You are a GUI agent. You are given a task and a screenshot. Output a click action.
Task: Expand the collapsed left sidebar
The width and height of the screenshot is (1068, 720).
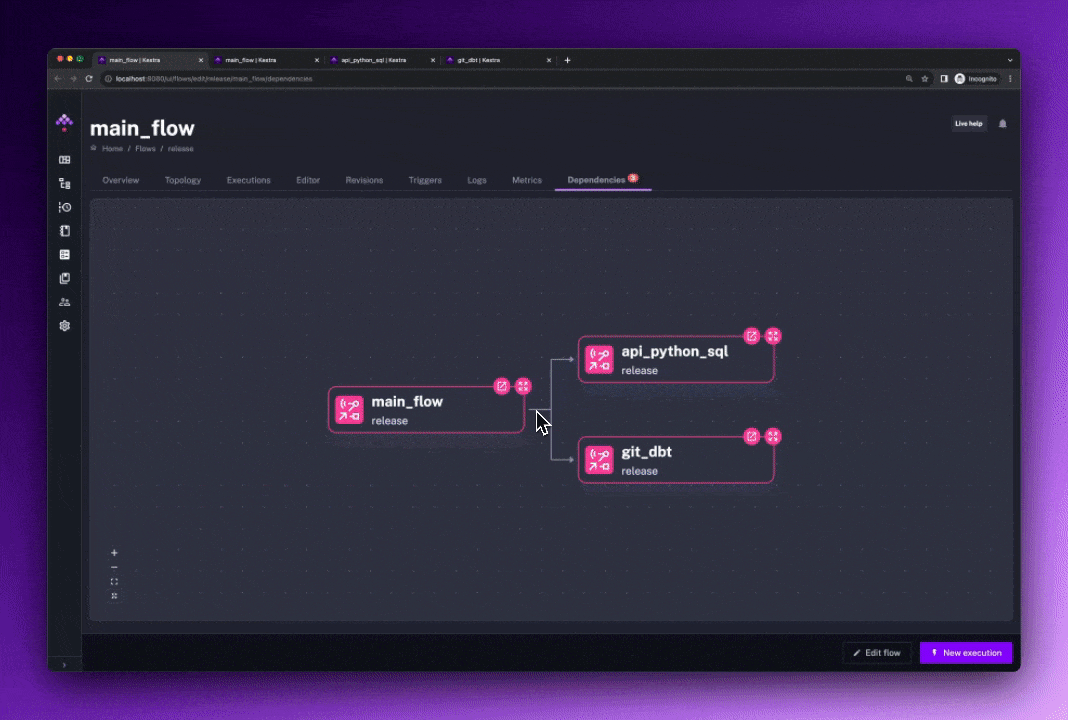pos(64,664)
